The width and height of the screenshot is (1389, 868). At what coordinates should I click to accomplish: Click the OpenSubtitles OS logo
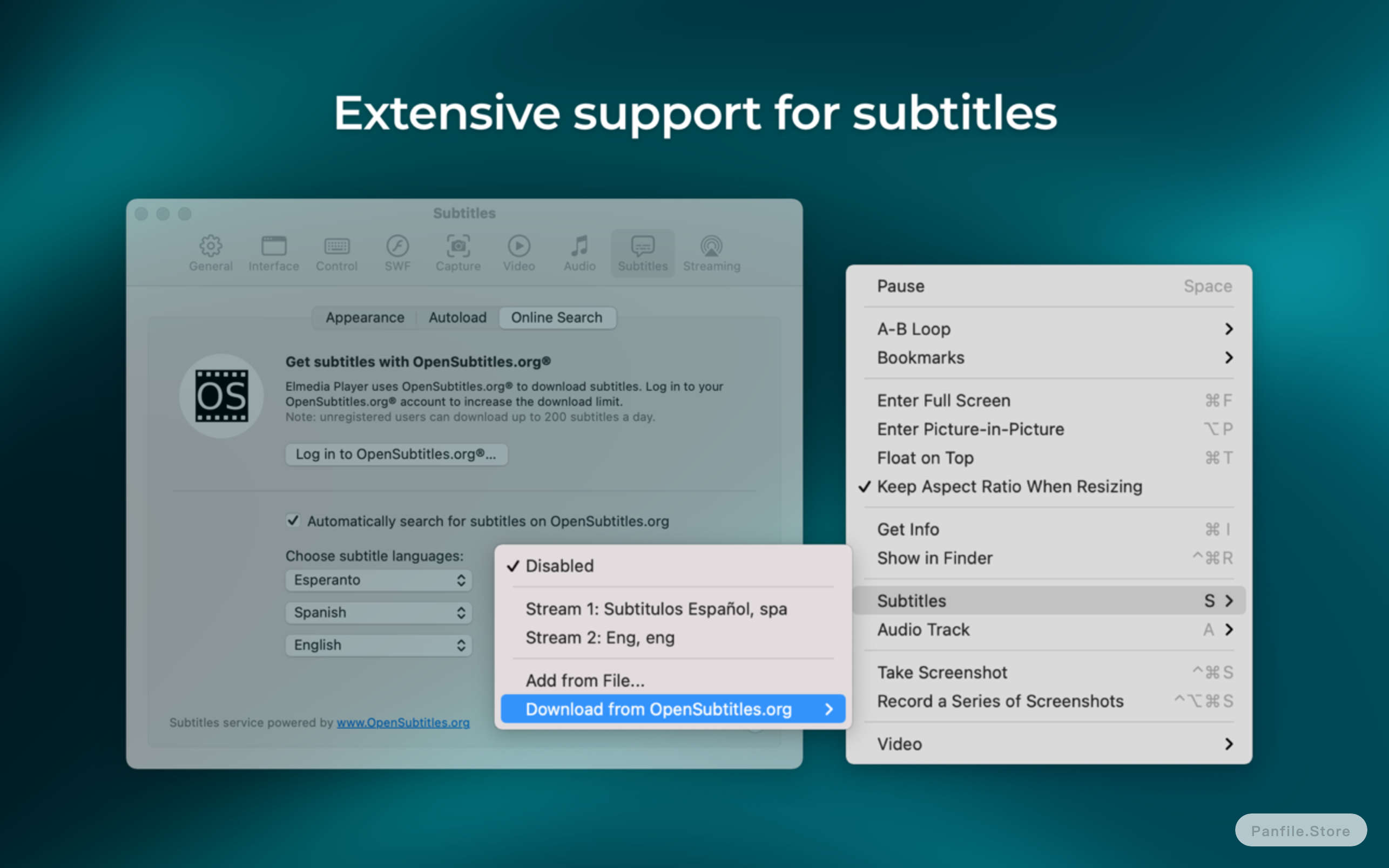click(221, 396)
